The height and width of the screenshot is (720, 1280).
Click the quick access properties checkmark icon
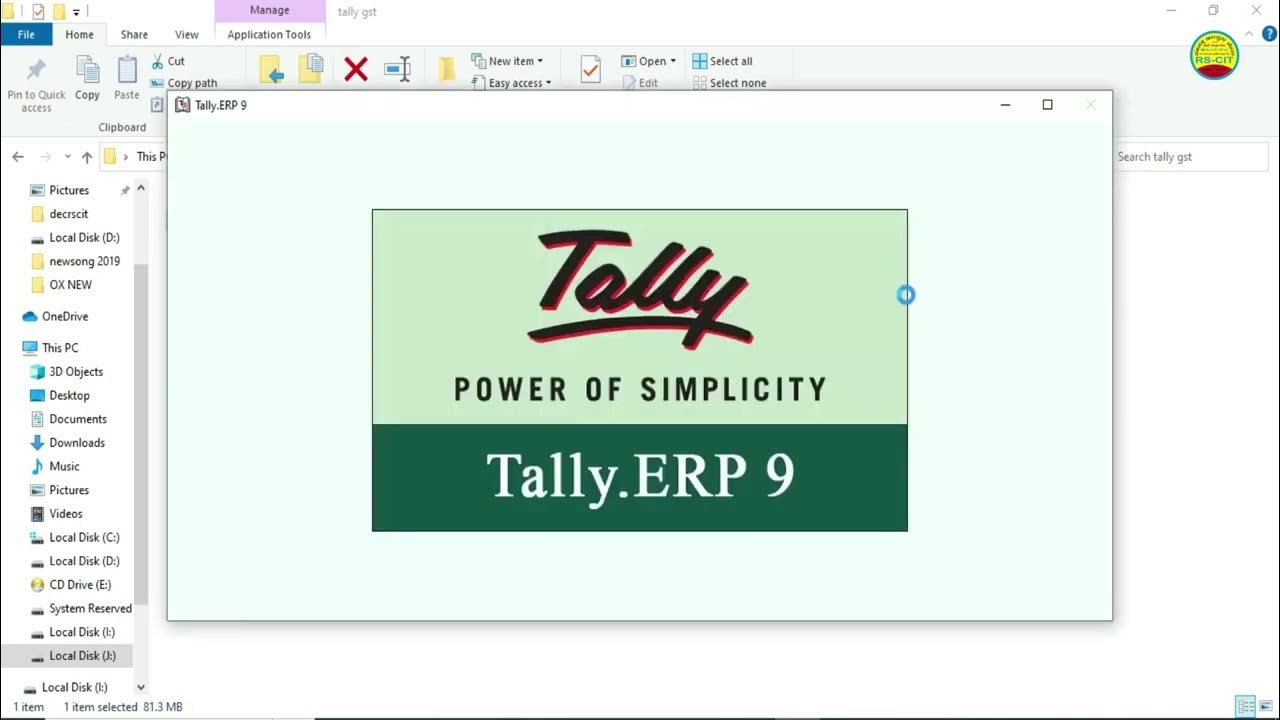point(38,12)
